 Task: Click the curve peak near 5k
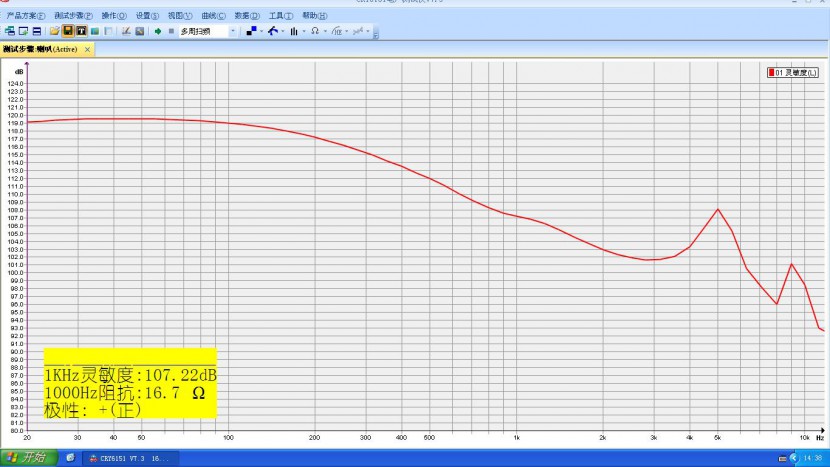click(718, 209)
